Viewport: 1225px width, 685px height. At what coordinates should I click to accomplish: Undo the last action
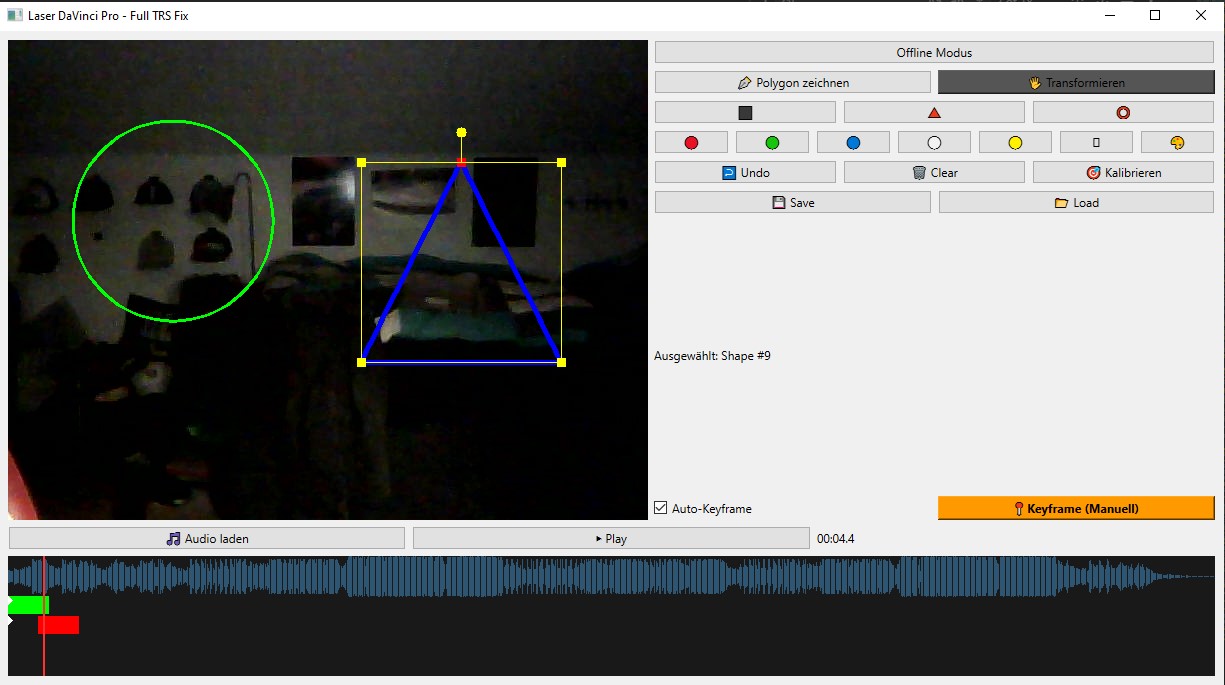tap(745, 173)
